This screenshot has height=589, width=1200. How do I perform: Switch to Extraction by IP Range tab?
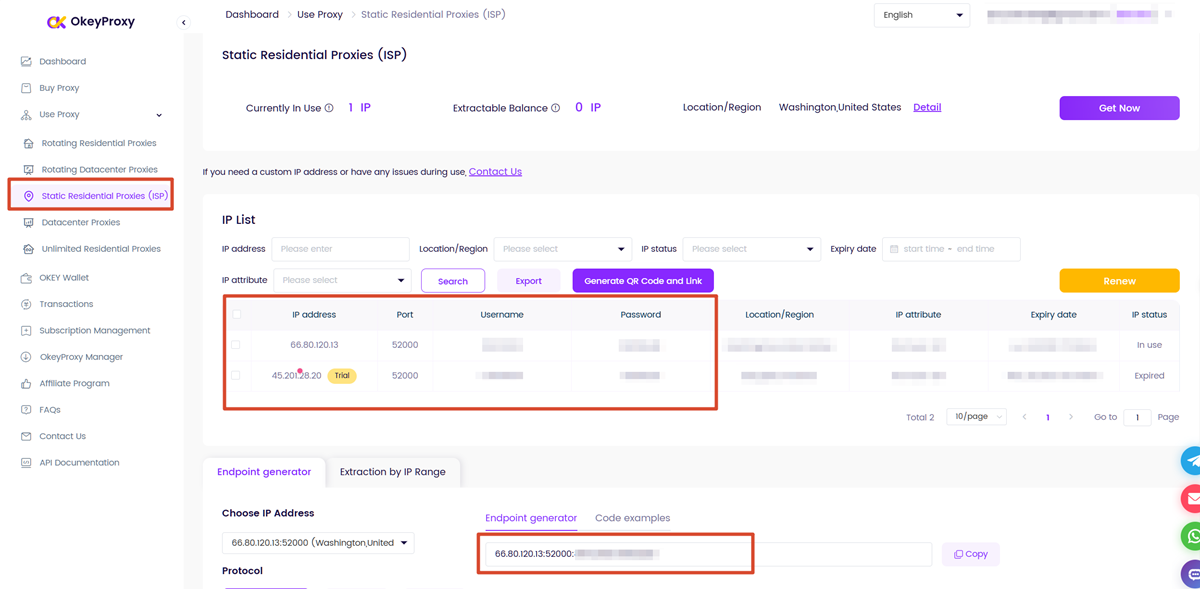[x=393, y=472]
